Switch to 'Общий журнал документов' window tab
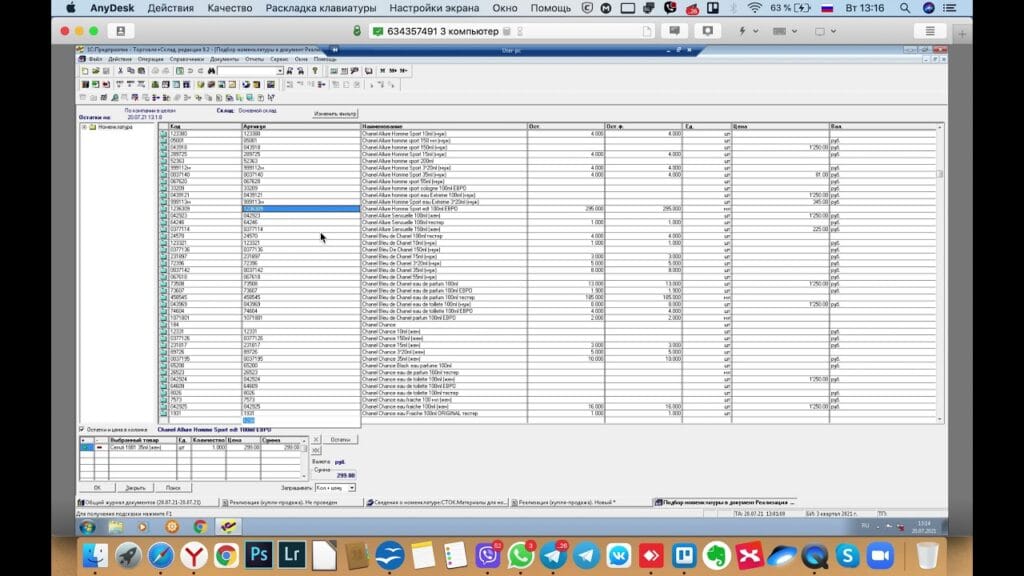This screenshot has height=576, width=1024. tap(140, 502)
